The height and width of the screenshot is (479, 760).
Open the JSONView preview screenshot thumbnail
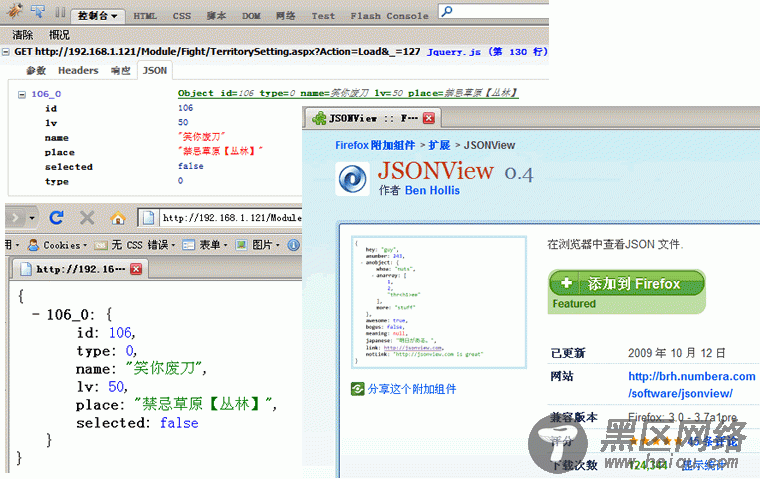[x=439, y=303]
